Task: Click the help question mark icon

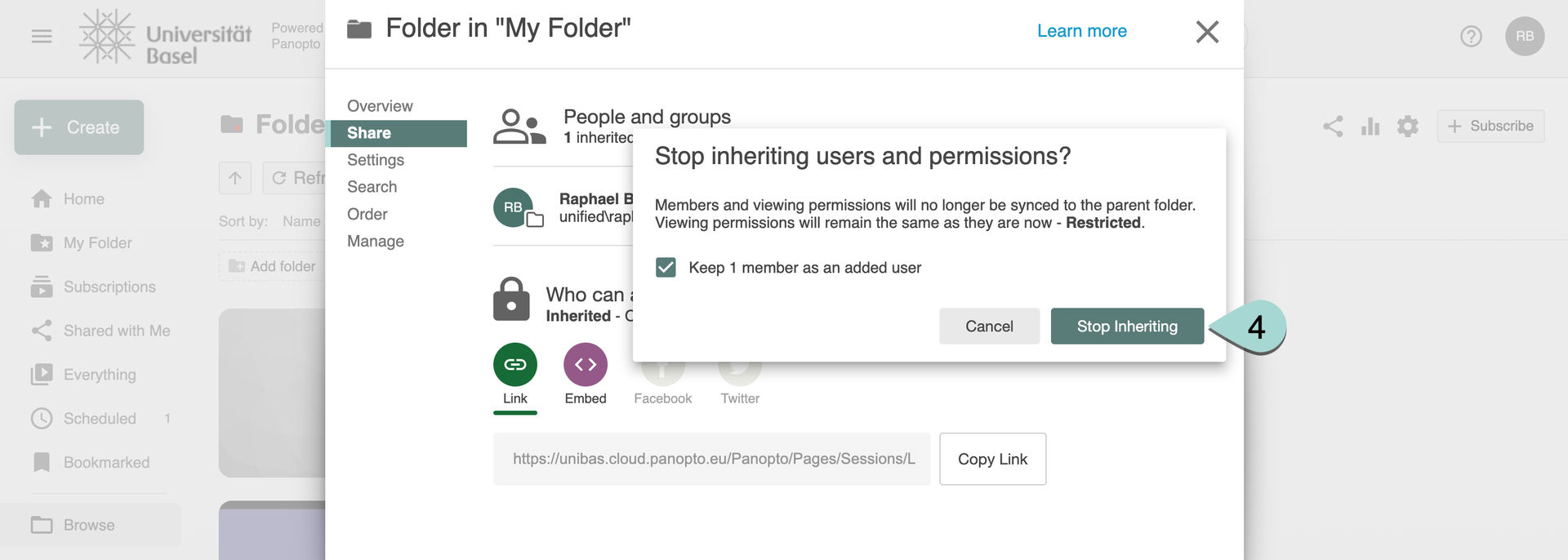Action: tap(1471, 37)
